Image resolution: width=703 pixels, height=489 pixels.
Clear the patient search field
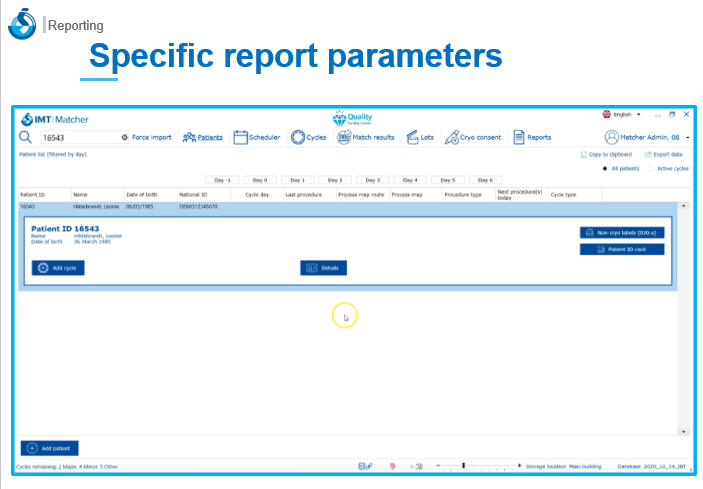pyautogui.click(x=124, y=137)
